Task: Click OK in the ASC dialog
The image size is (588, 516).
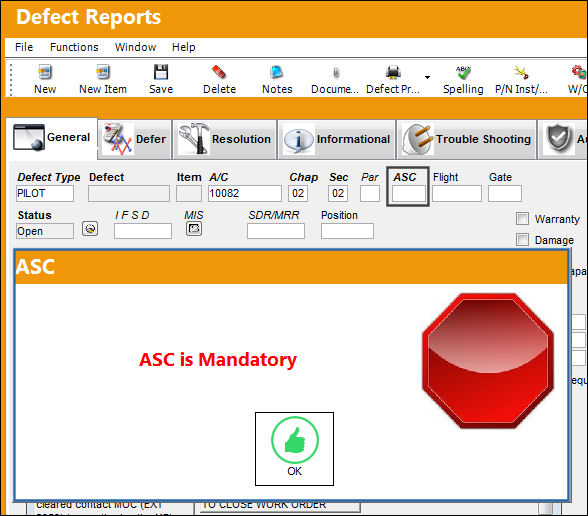Action: [294, 449]
